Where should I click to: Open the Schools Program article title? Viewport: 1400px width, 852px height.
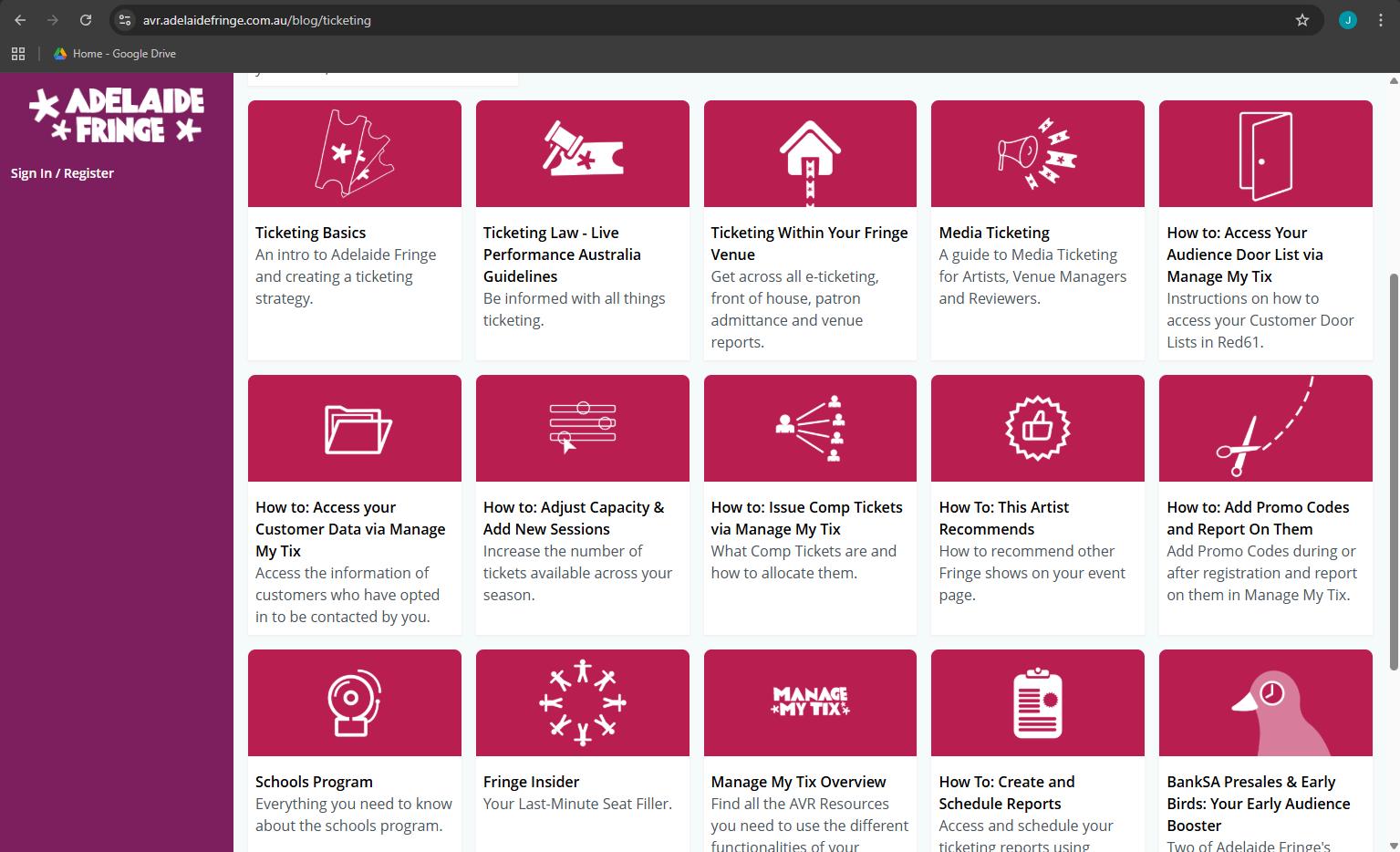tap(314, 782)
